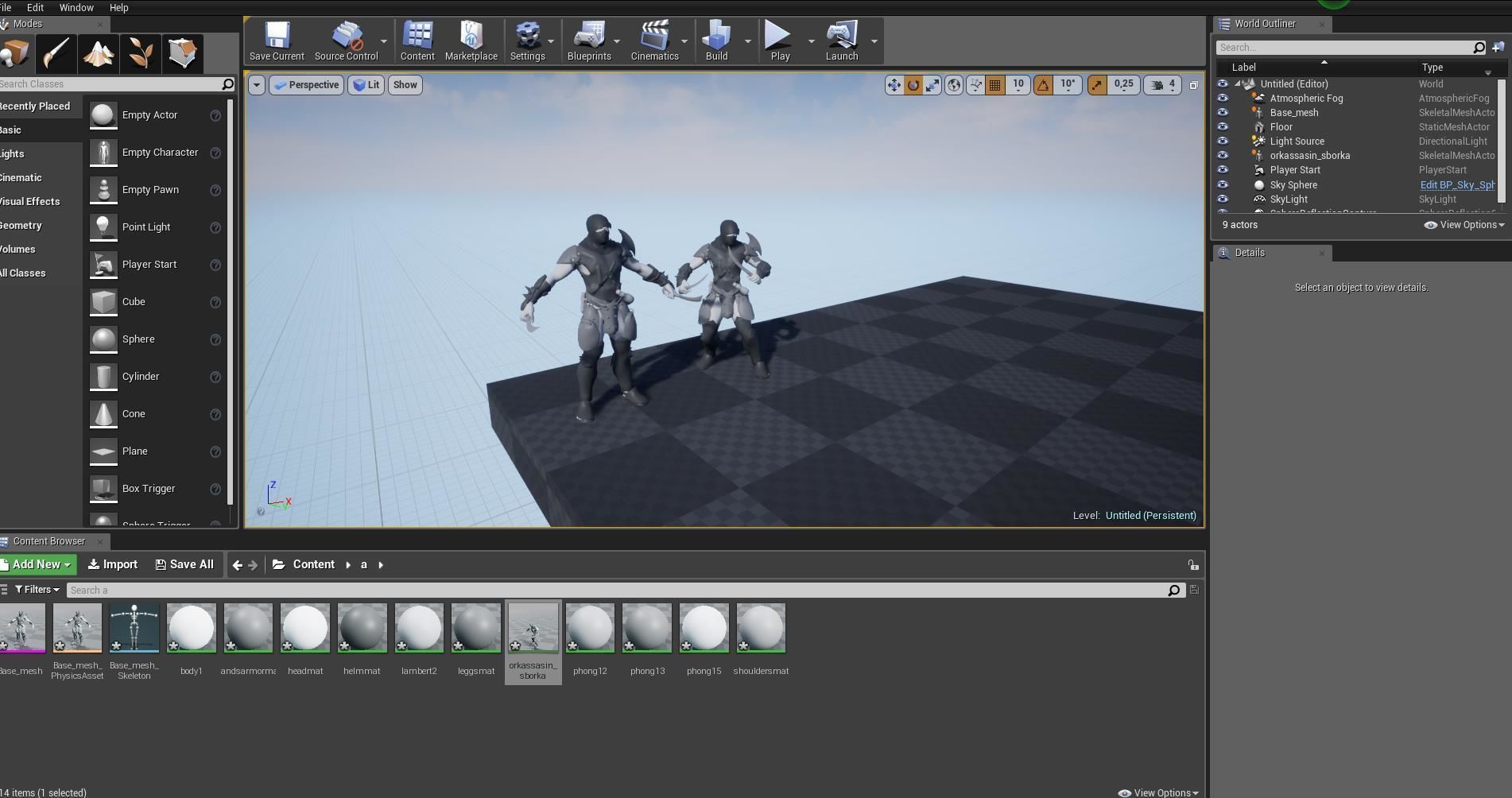The width and height of the screenshot is (1512, 798).
Task: Maximize the viewport using the corner icon
Action: (x=1193, y=85)
